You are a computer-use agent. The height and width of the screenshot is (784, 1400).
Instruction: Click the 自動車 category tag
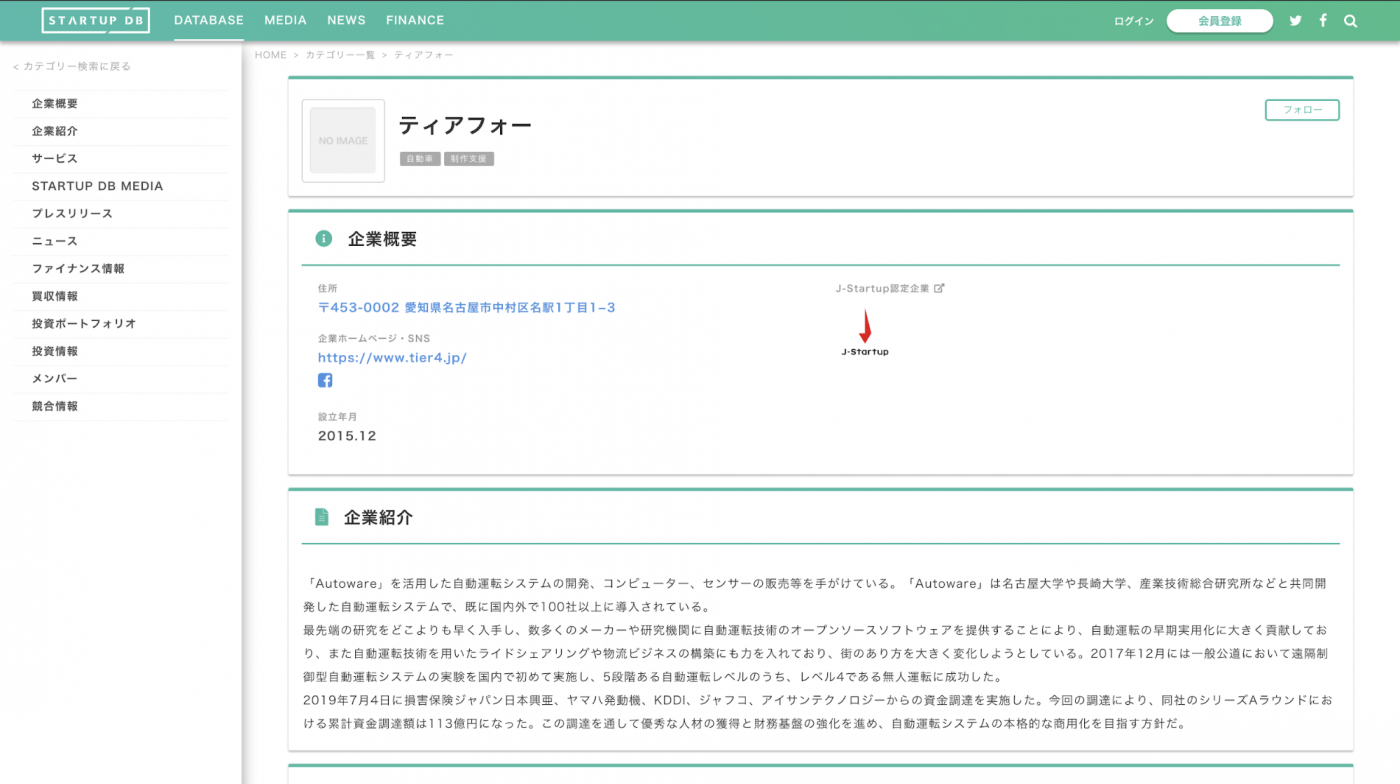click(419, 158)
